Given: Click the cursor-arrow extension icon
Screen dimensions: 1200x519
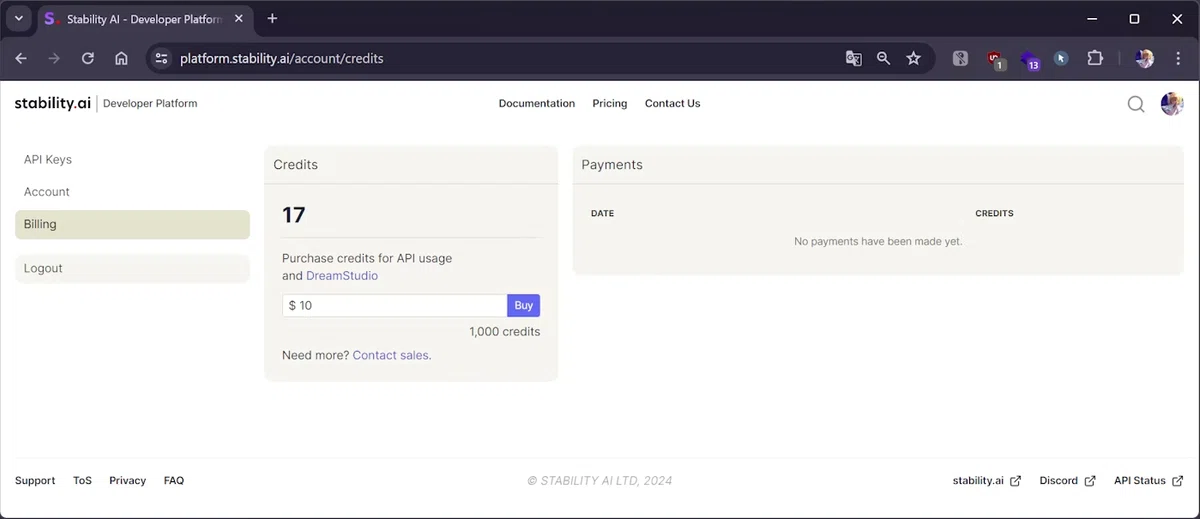Looking at the screenshot, I should 1061,58.
